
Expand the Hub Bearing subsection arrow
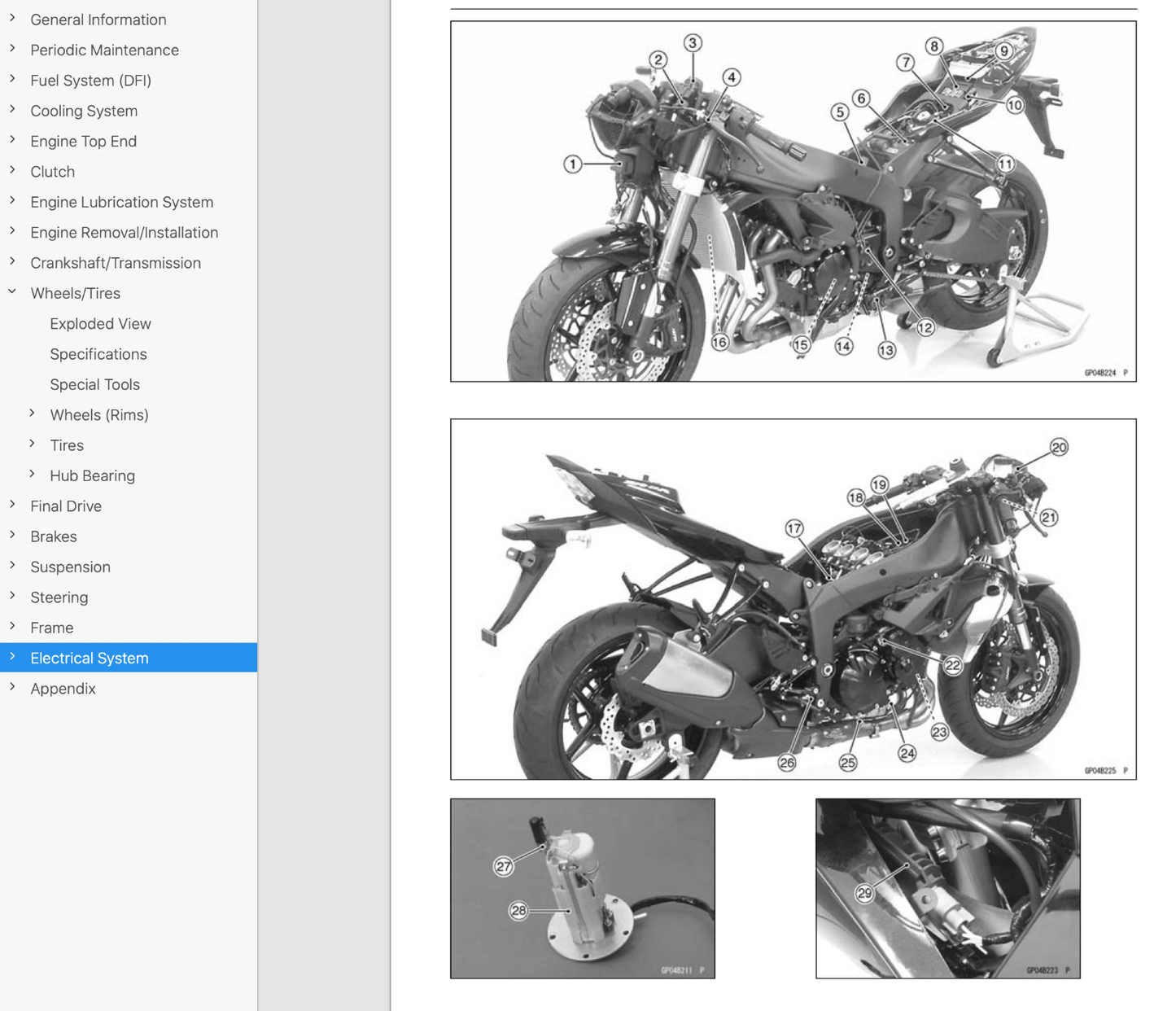[x=32, y=475]
